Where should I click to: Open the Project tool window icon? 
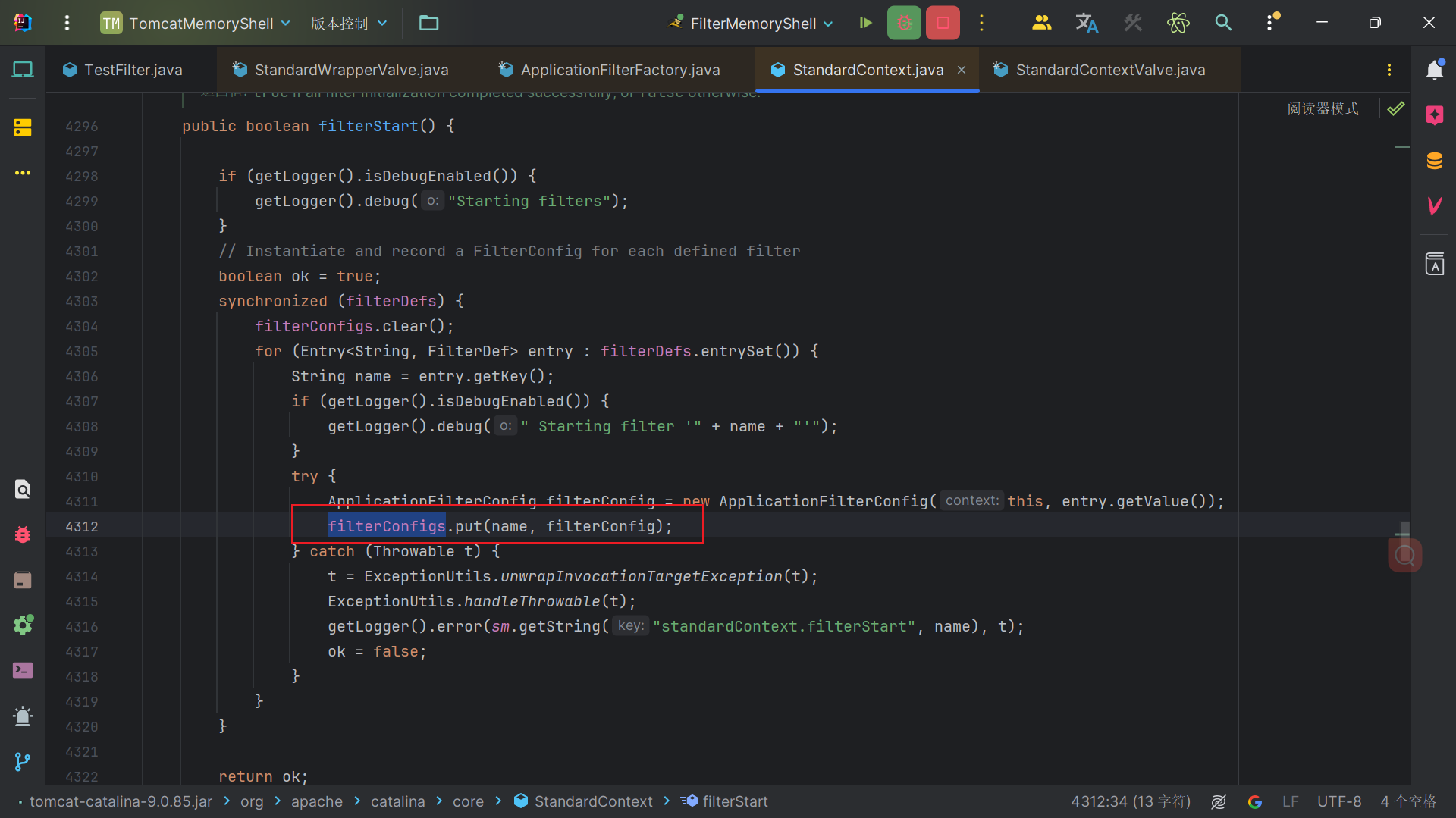tap(23, 70)
